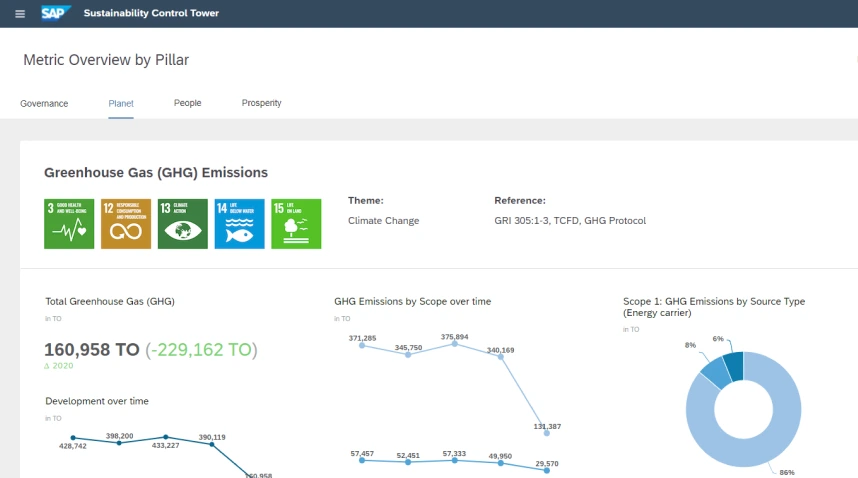This screenshot has width=858, height=478.
Task: Select the 57,333 data point
Action: coord(455,460)
